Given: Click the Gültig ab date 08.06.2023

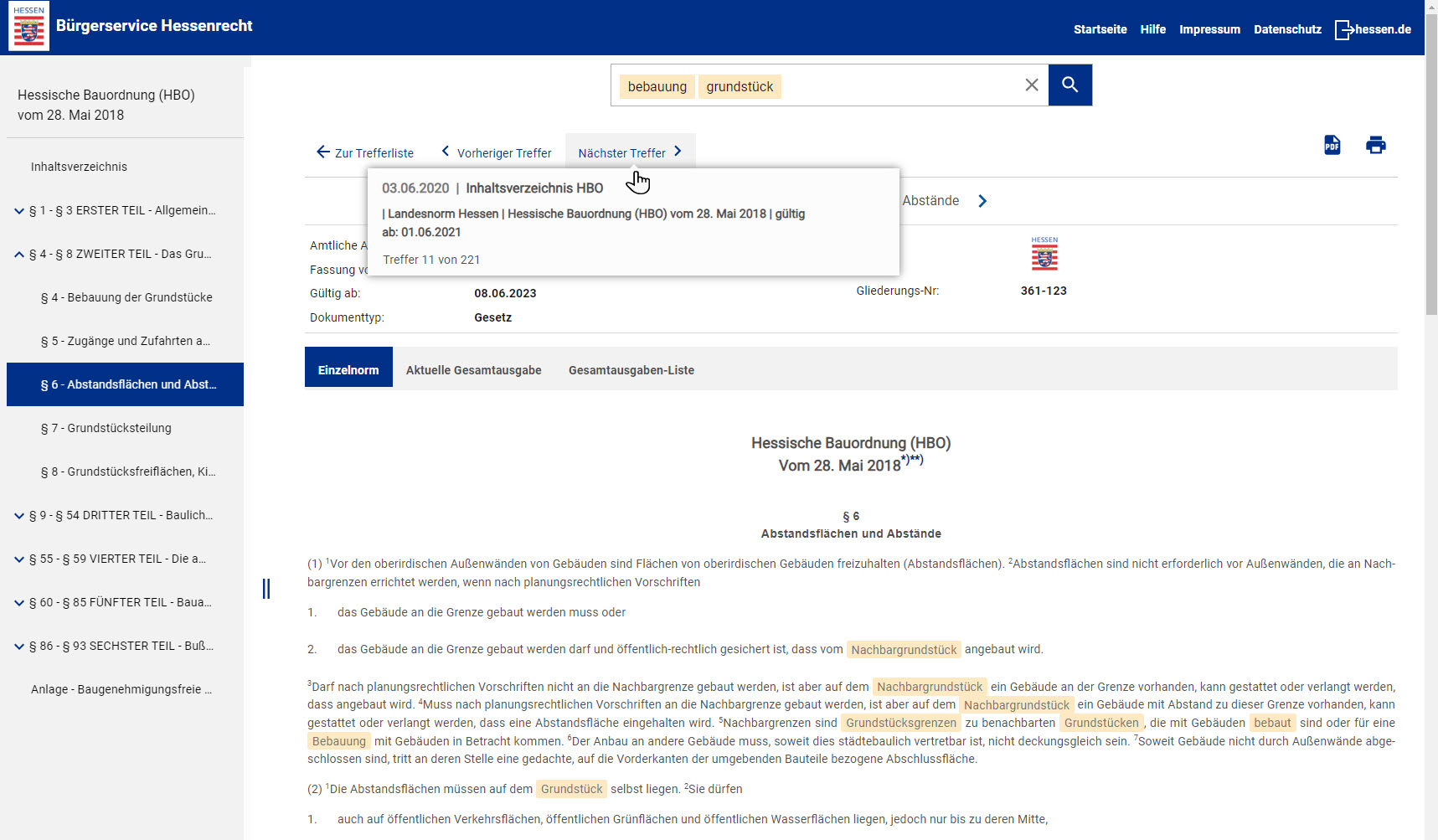Looking at the screenshot, I should point(505,293).
